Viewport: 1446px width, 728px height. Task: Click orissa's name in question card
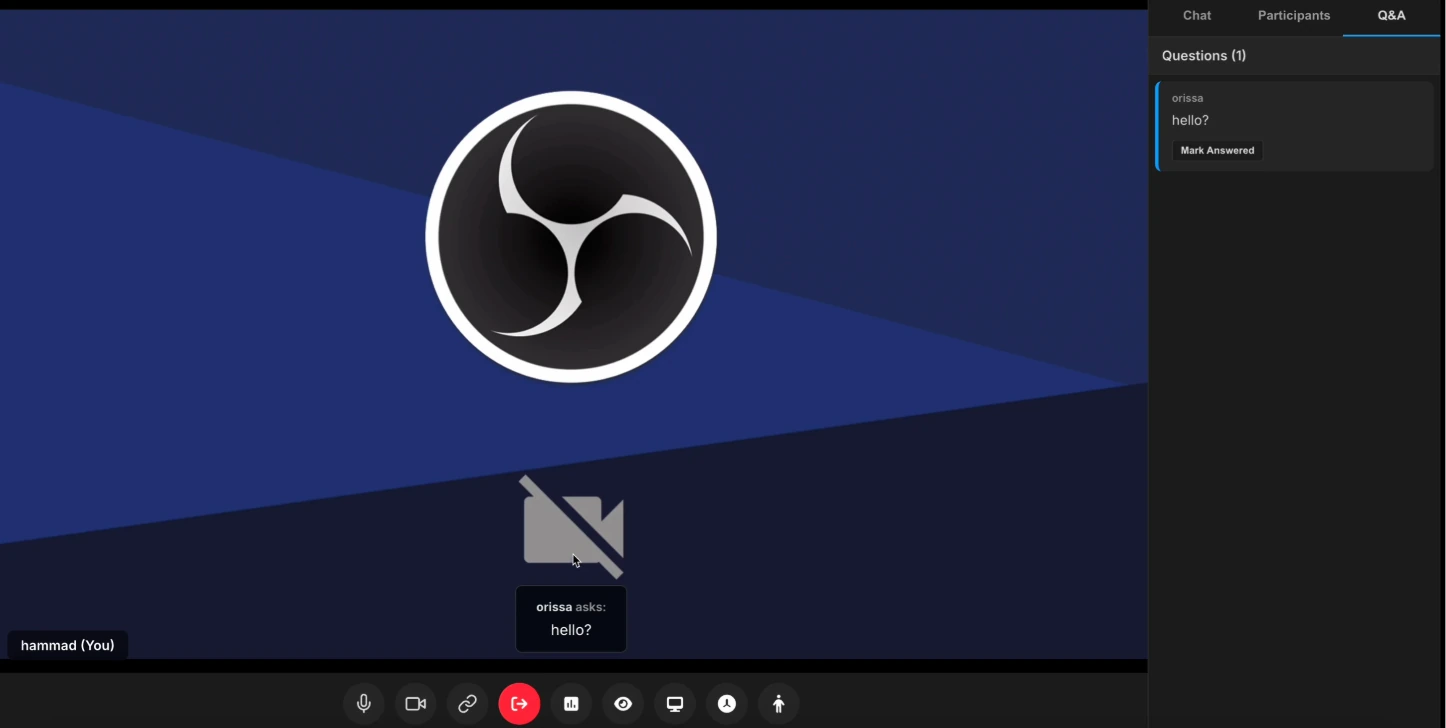point(1188,98)
